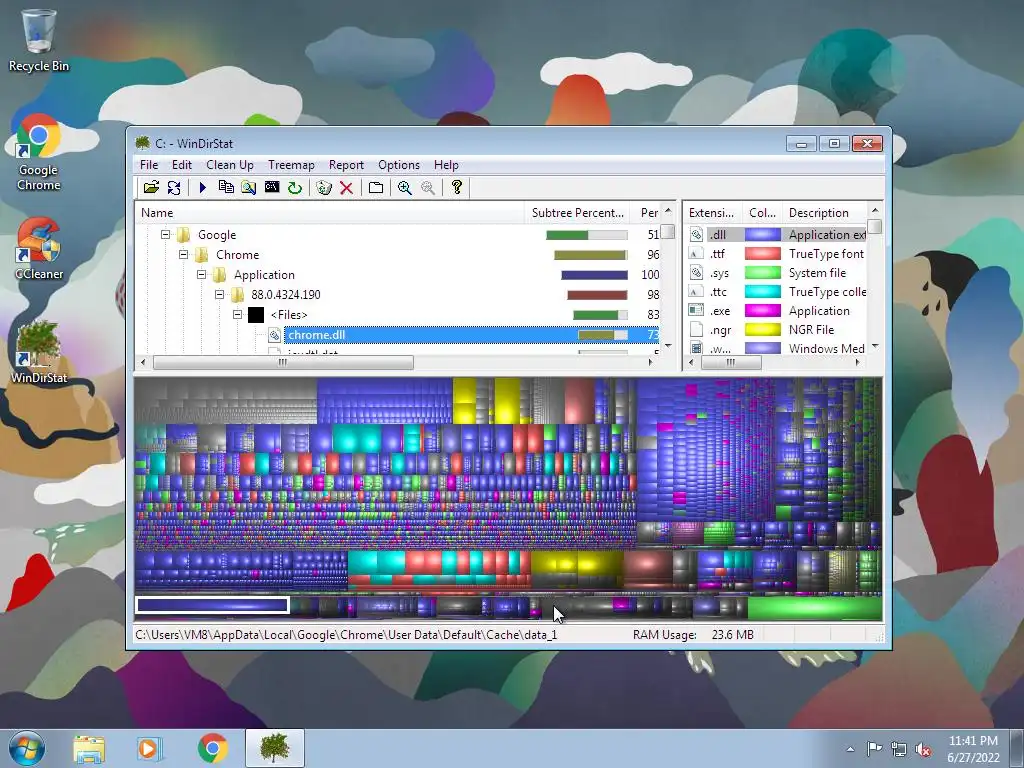Click the Explorer Here magnifier-folder icon
The height and width of the screenshot is (768, 1024).
248,188
